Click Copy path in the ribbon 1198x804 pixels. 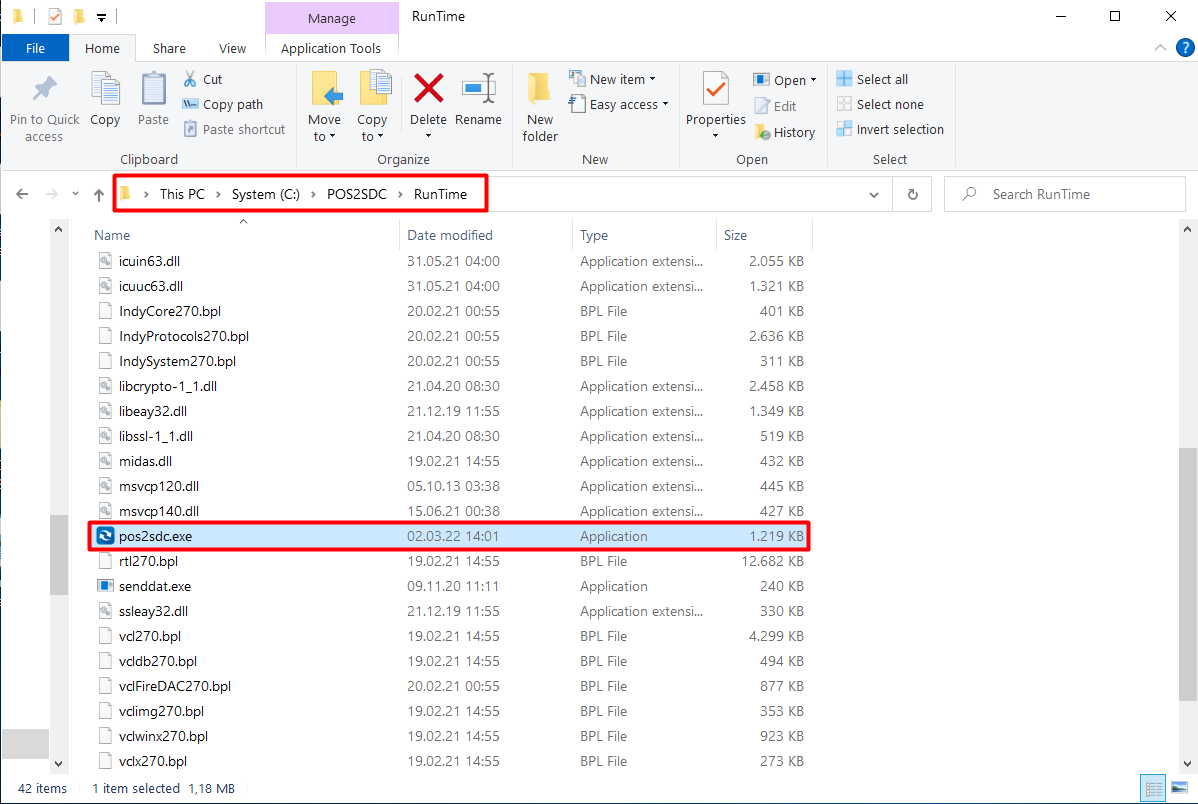[223, 105]
